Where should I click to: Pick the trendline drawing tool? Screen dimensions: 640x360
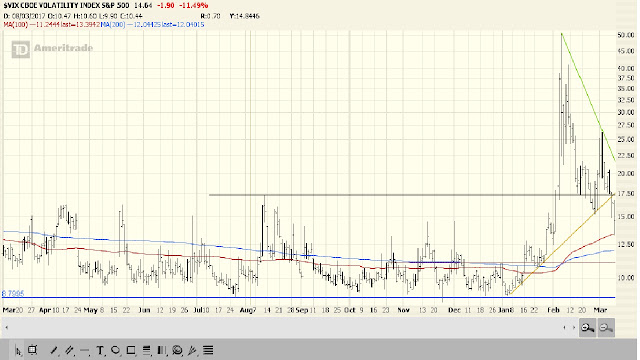54,350
